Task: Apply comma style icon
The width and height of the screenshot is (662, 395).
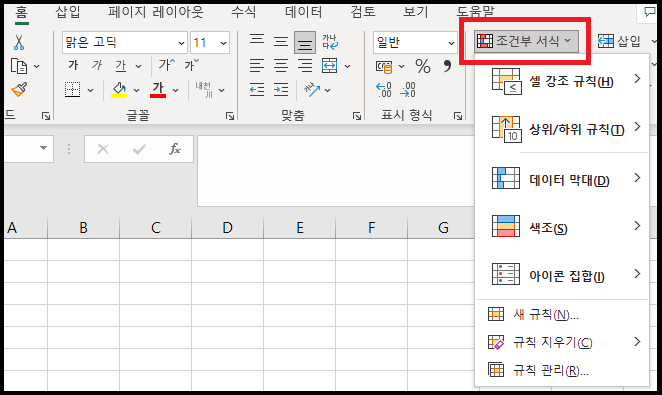Action: pyautogui.click(x=447, y=66)
